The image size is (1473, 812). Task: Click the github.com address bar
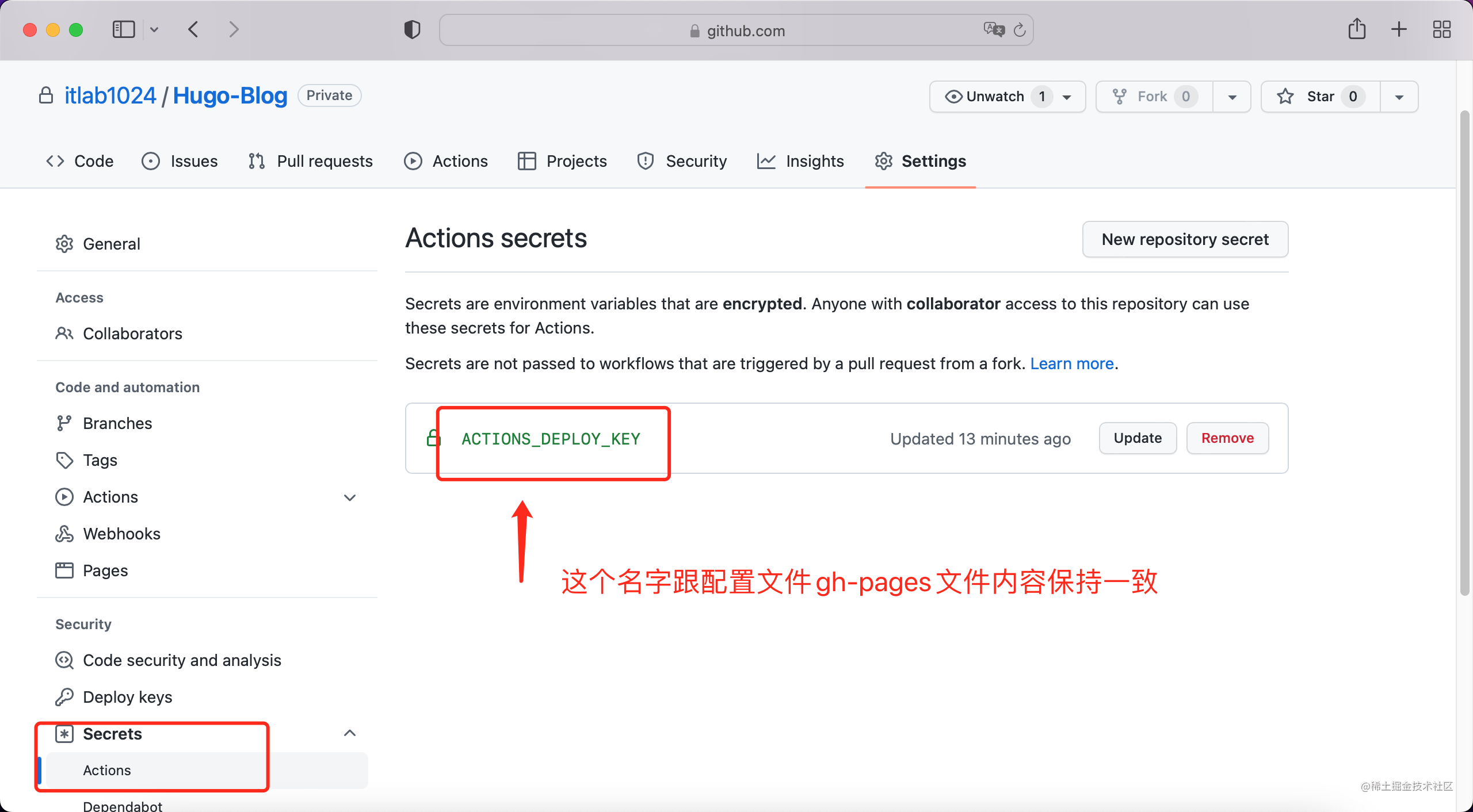(x=736, y=30)
